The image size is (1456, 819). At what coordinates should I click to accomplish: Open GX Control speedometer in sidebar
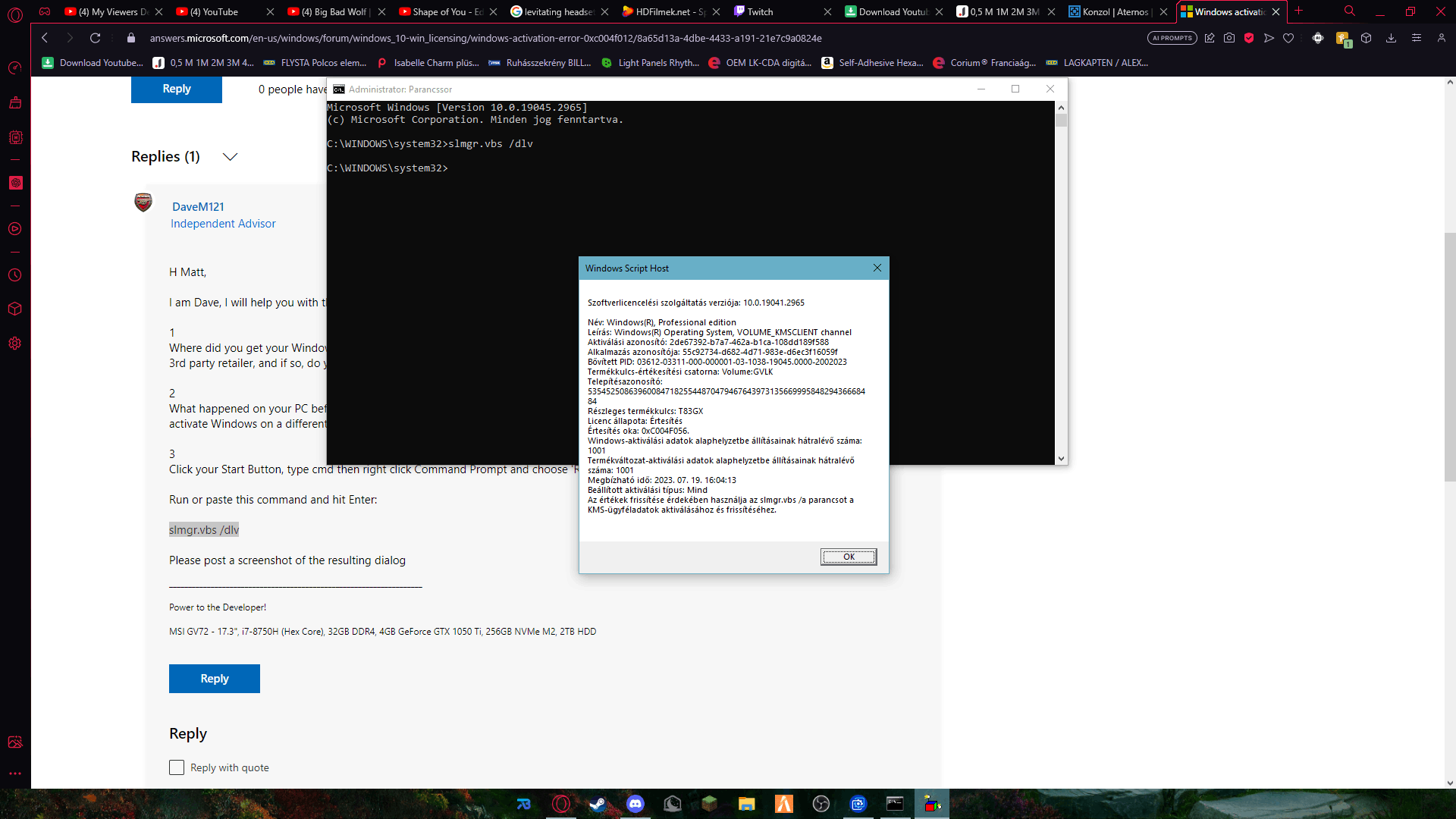tap(15, 68)
